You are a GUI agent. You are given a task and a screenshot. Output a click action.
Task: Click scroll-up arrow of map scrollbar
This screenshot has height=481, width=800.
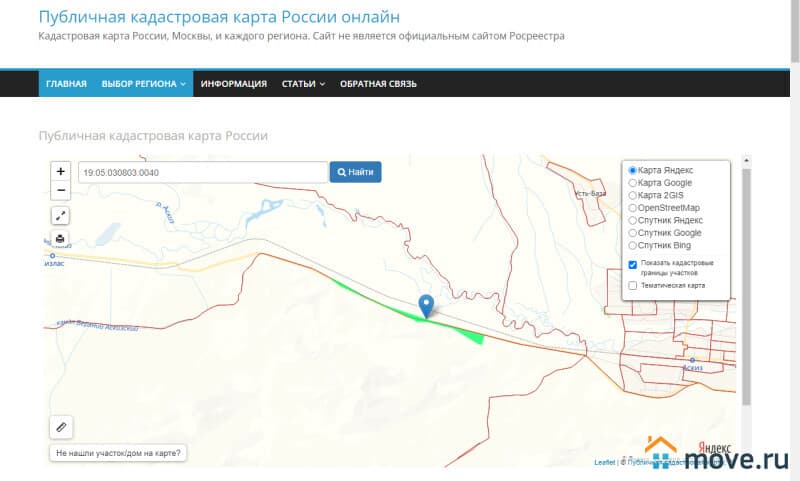[x=746, y=161]
